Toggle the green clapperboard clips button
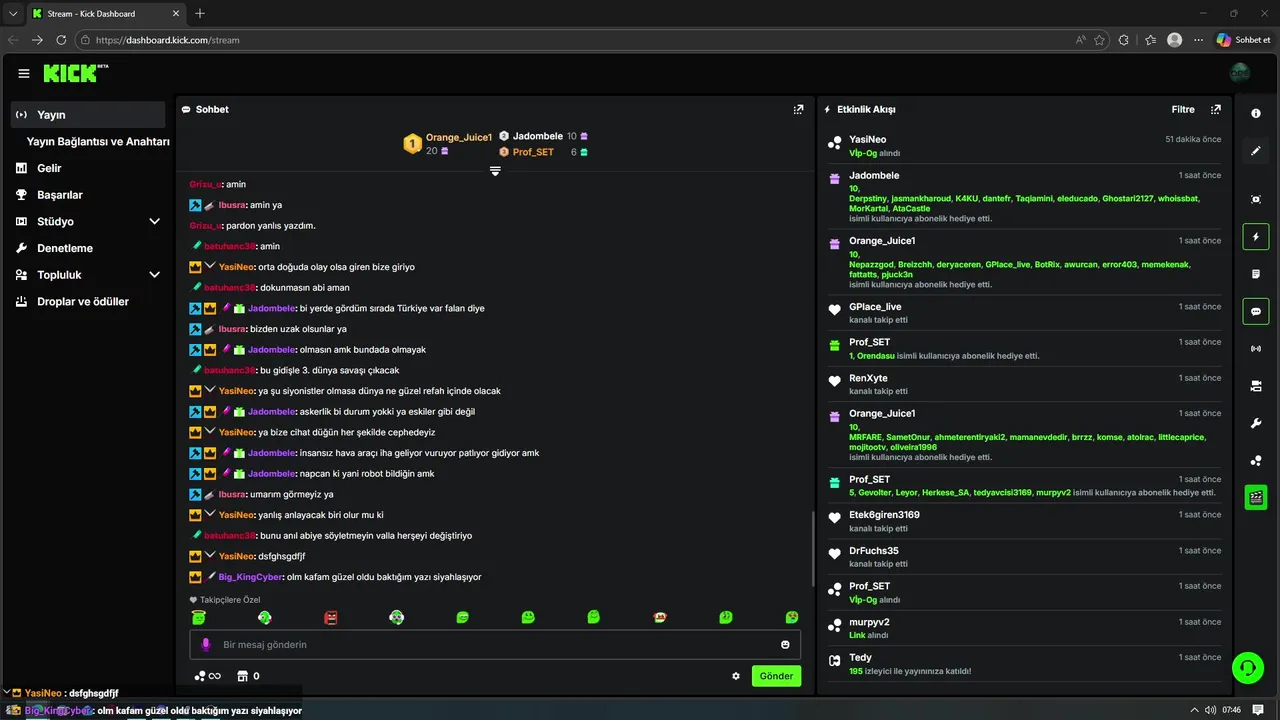1280x720 pixels. (x=1256, y=497)
